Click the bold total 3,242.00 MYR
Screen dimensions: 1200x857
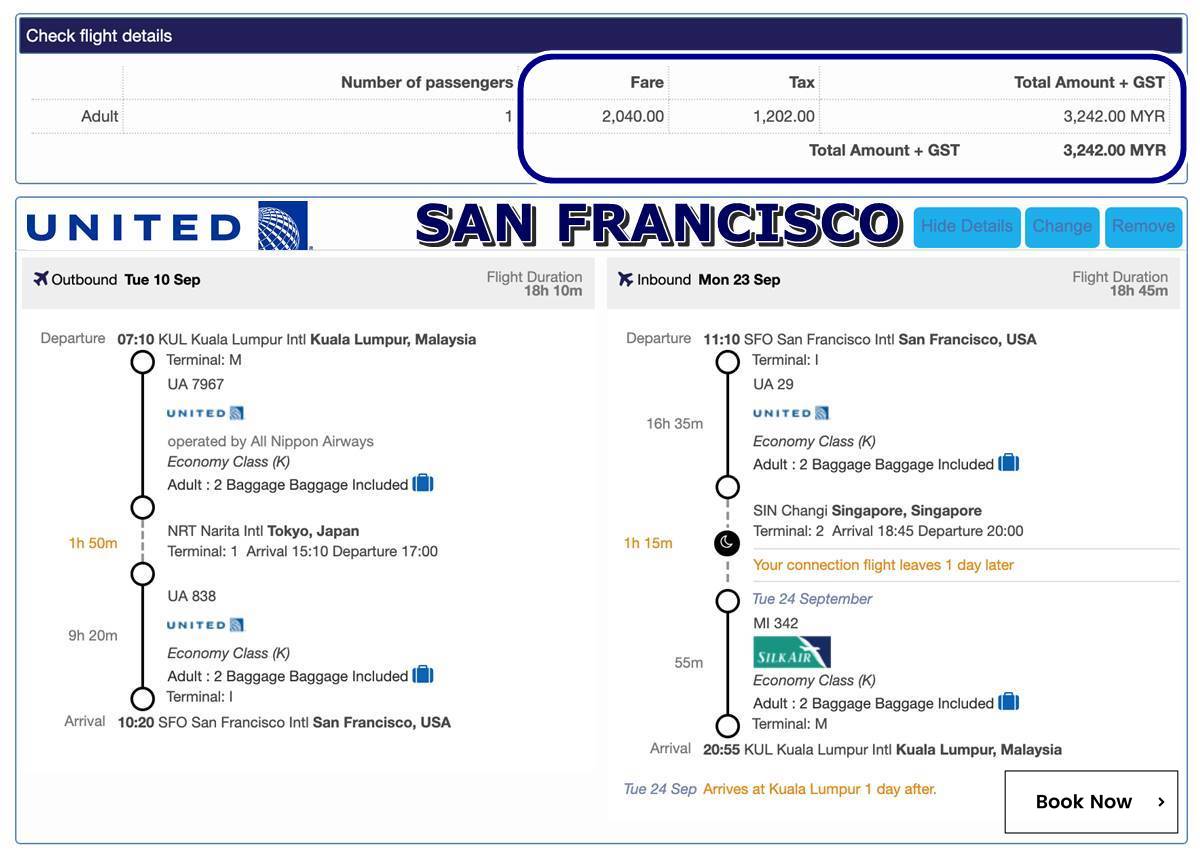pyautogui.click(x=1114, y=150)
